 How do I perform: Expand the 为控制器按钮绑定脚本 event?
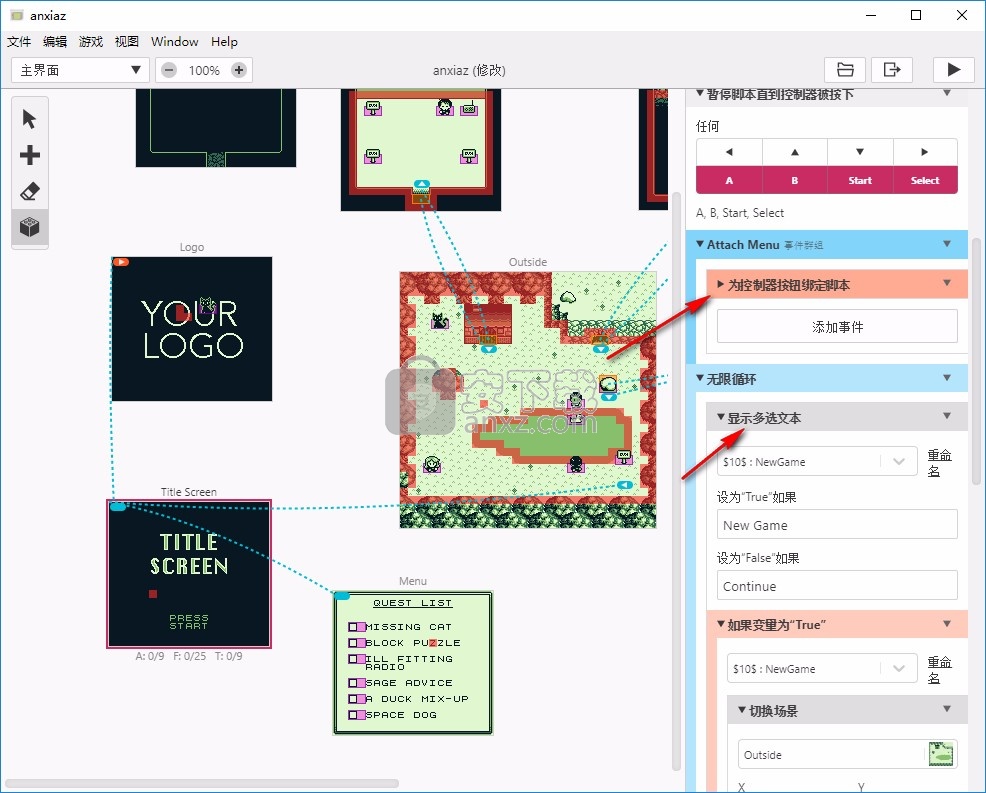721,284
